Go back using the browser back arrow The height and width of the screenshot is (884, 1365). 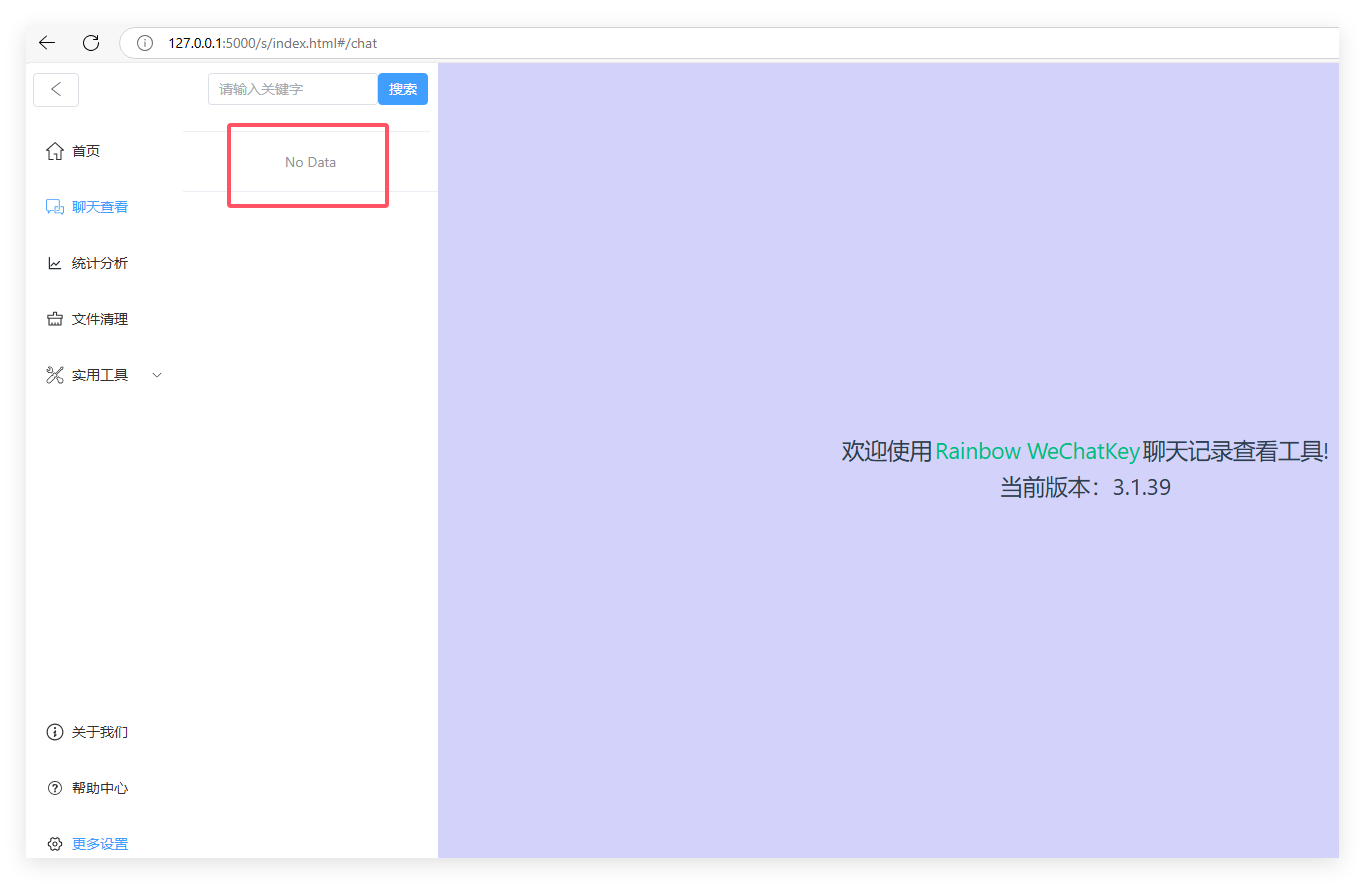click(47, 43)
